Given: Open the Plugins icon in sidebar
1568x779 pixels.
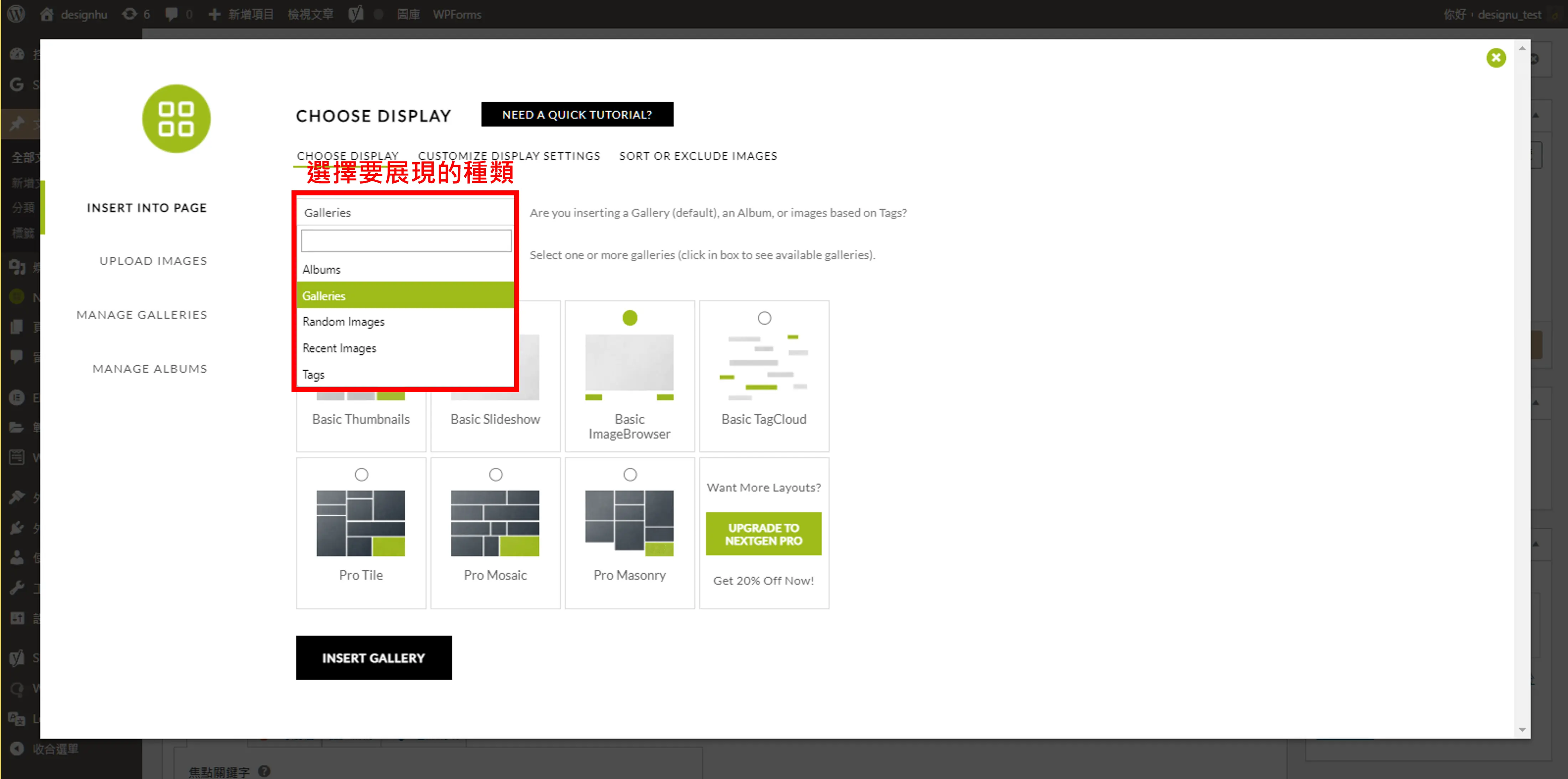Looking at the screenshot, I should click(x=17, y=527).
